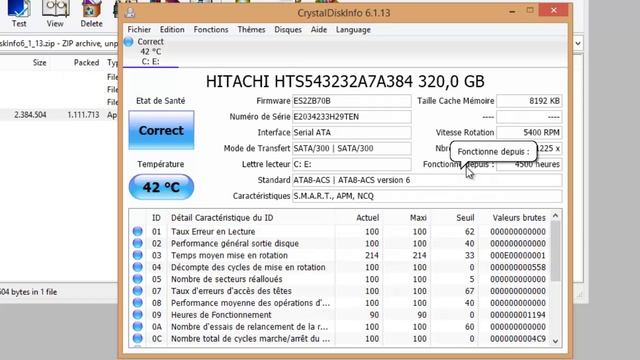The image size is (640, 360).
Task: Open the Disques menu
Action: coord(288,29)
